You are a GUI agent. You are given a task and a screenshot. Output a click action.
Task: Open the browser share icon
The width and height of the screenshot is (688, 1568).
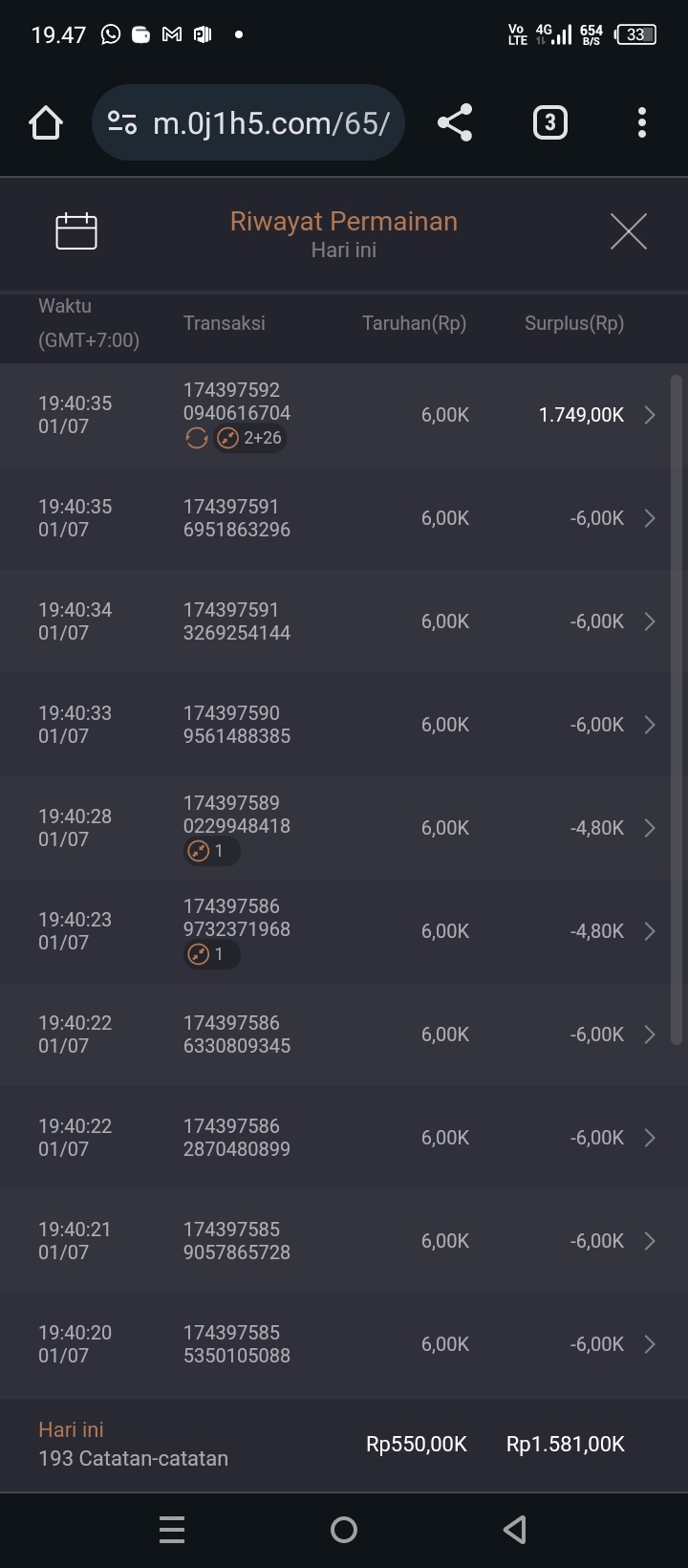coord(455,122)
